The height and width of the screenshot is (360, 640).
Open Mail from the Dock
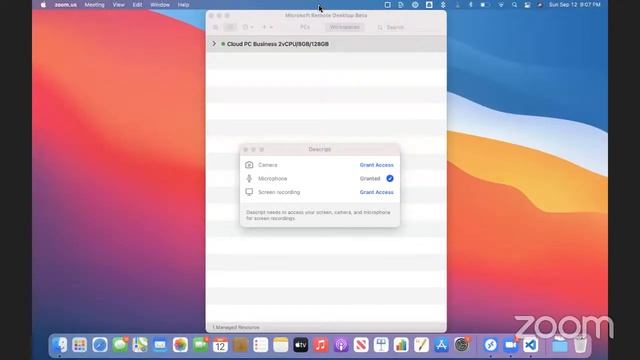click(160, 345)
